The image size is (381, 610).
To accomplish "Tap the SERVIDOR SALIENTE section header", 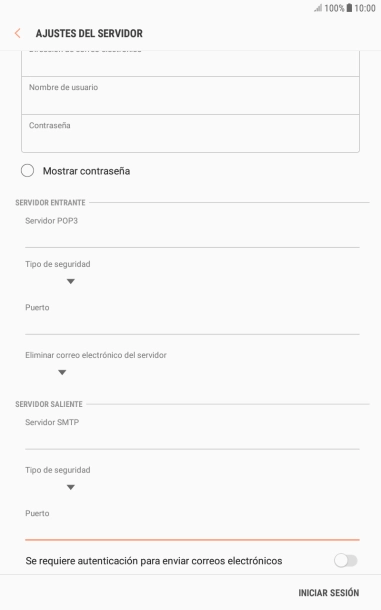I will pos(49,404).
